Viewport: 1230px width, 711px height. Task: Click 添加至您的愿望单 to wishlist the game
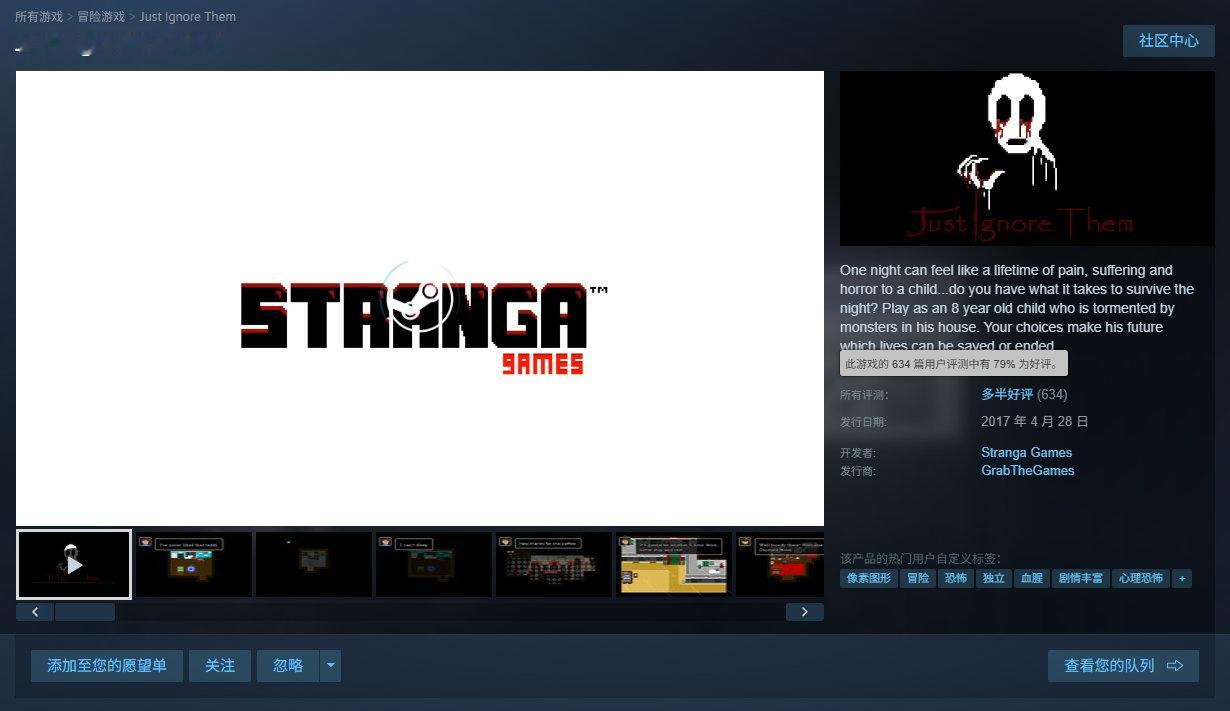[x=107, y=665]
